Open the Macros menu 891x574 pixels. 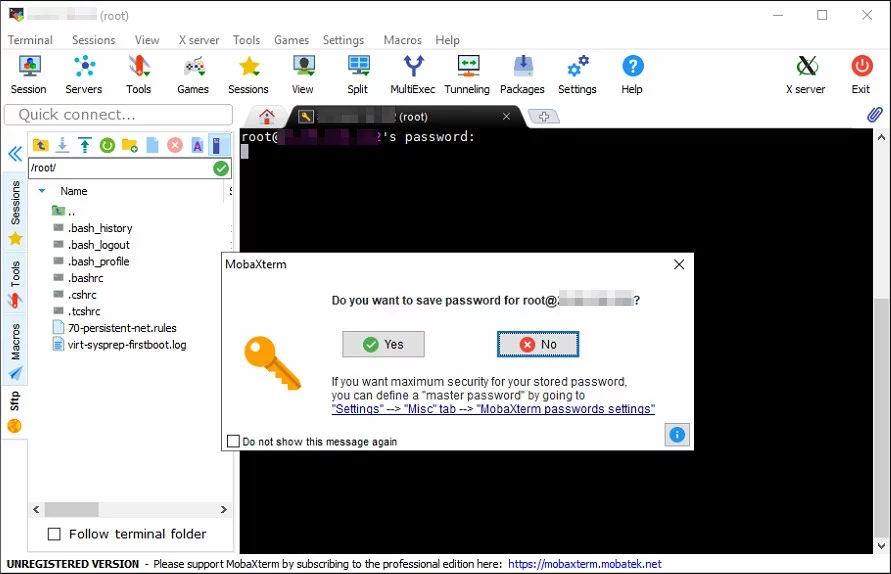point(402,40)
